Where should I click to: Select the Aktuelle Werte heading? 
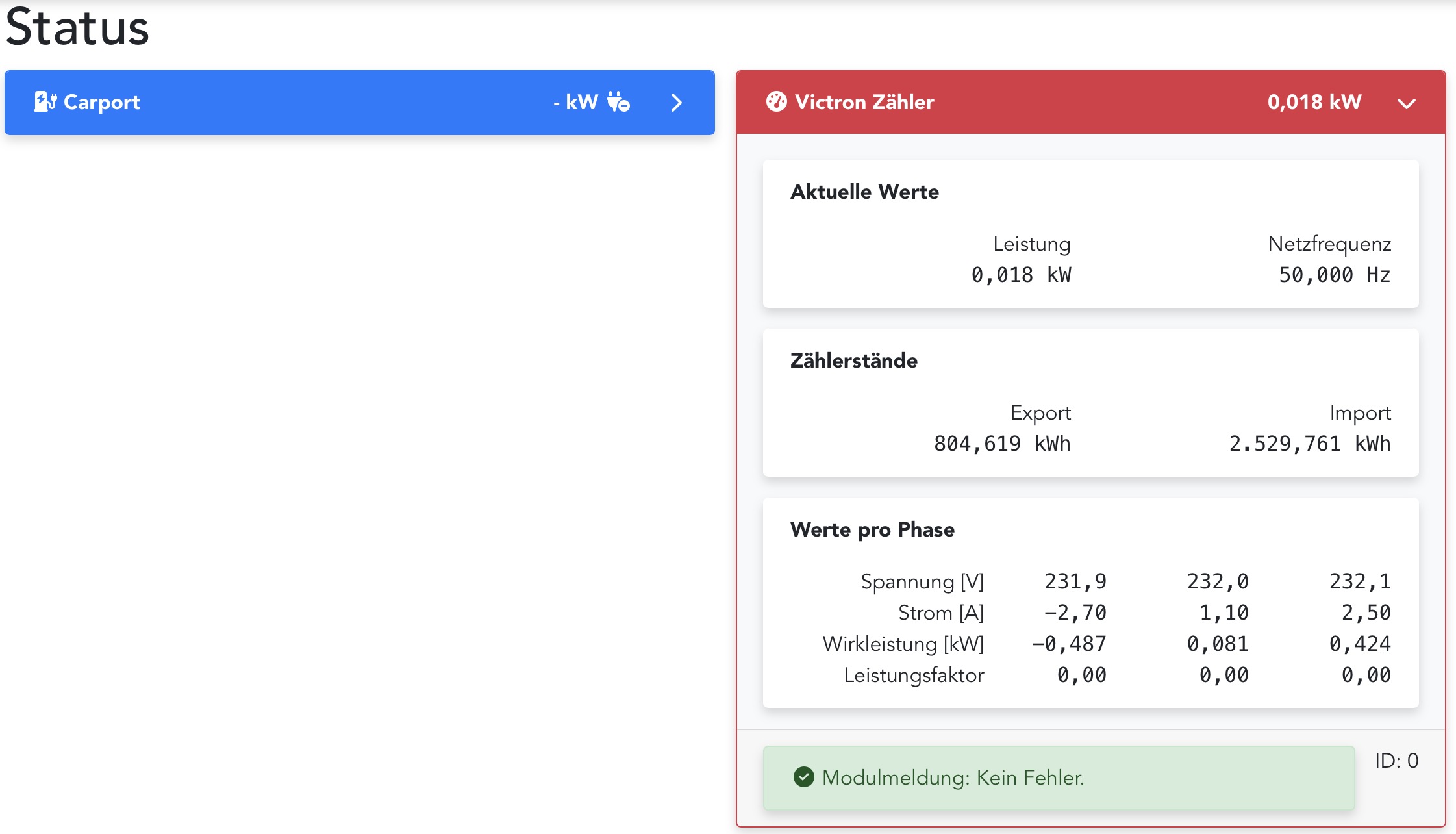[x=864, y=192]
